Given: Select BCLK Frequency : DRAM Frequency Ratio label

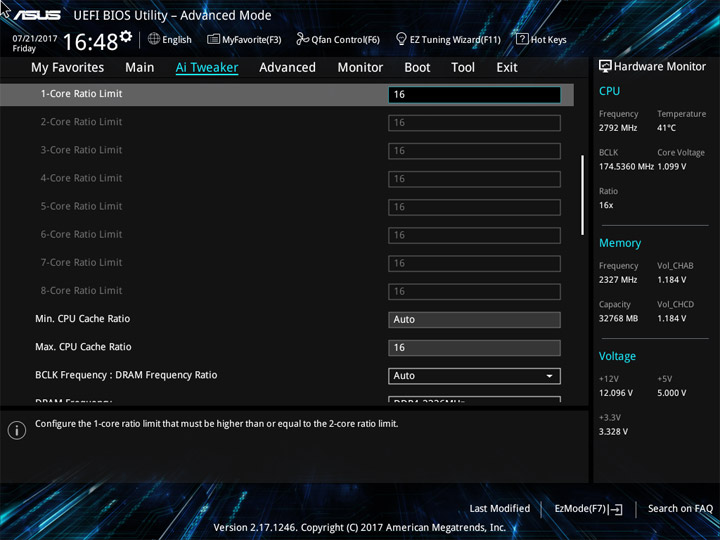Looking at the screenshot, I should (x=126, y=375).
